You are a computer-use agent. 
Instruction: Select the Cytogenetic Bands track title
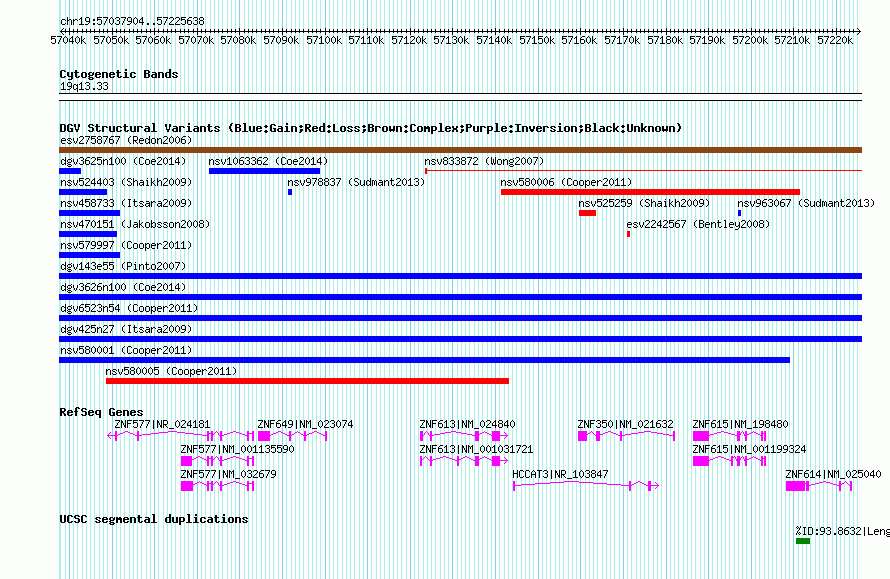point(119,74)
